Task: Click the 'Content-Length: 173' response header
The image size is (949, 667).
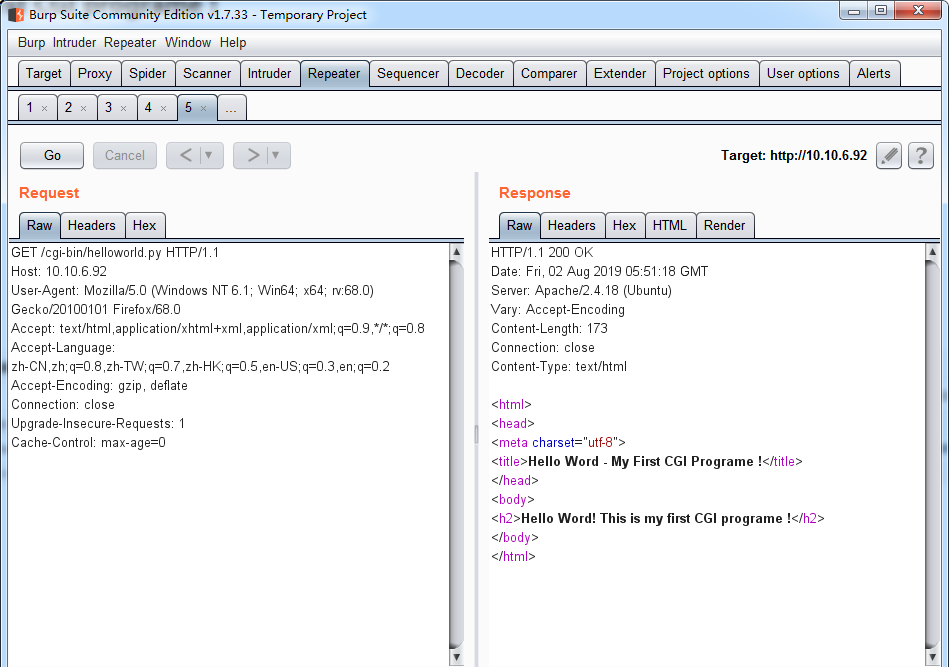Action: [x=550, y=329]
